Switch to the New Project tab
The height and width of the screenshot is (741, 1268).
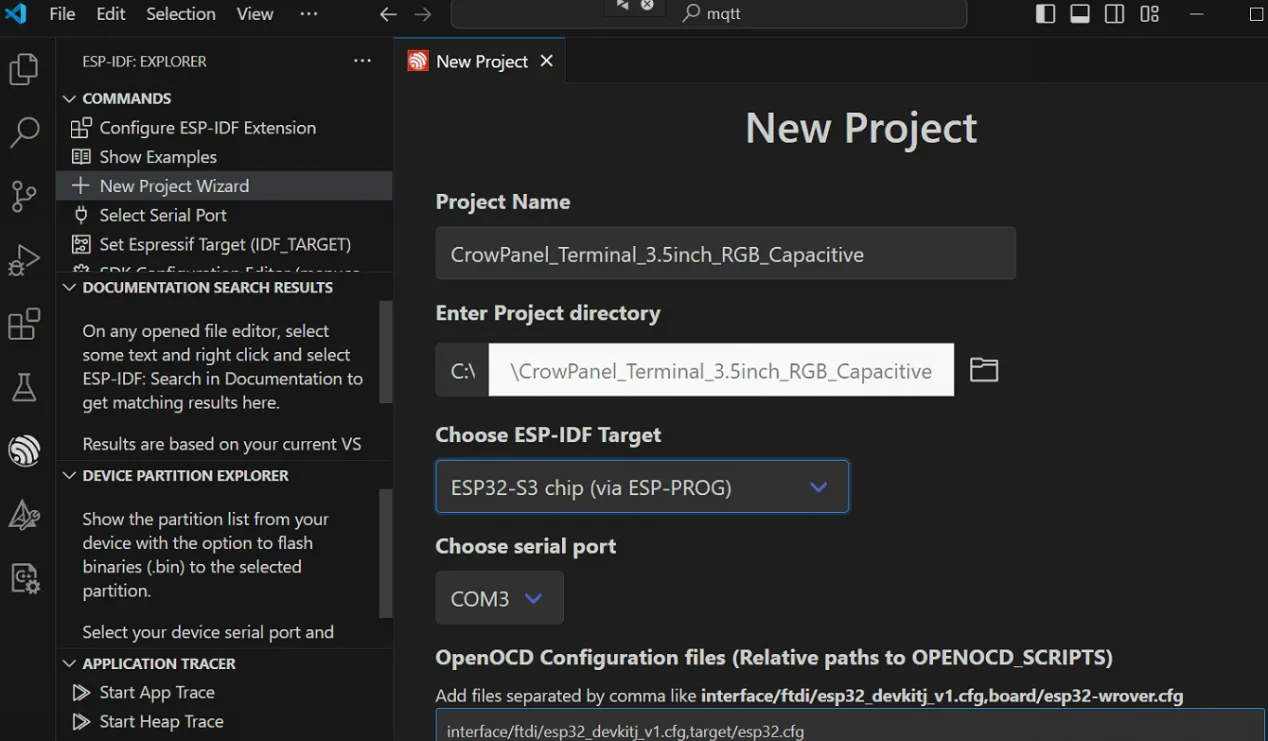pos(481,61)
